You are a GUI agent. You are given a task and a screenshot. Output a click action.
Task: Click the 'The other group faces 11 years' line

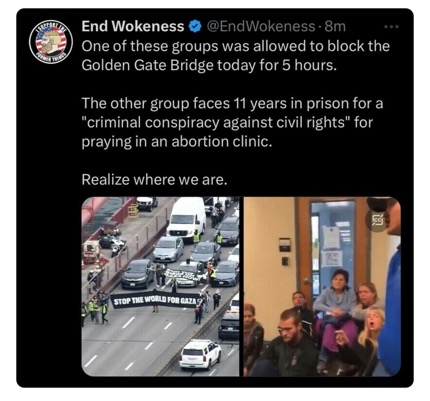232,104
